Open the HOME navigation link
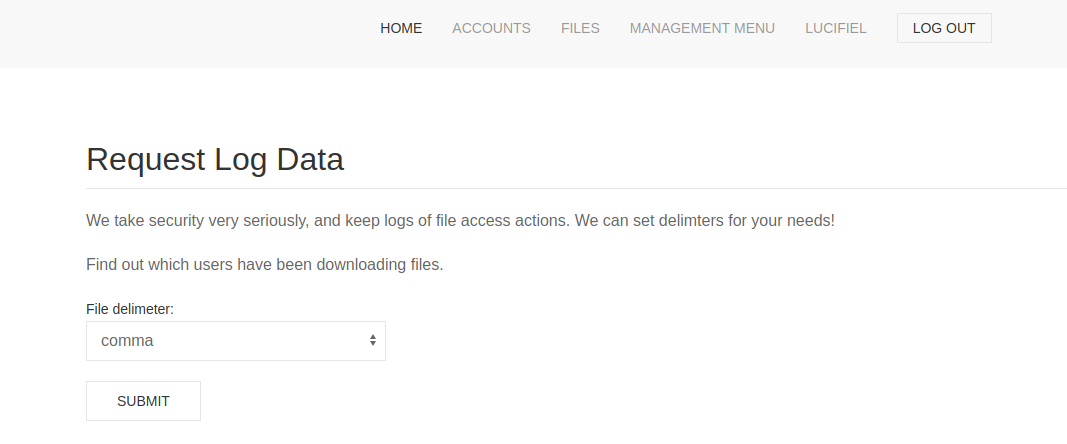 coord(401,28)
